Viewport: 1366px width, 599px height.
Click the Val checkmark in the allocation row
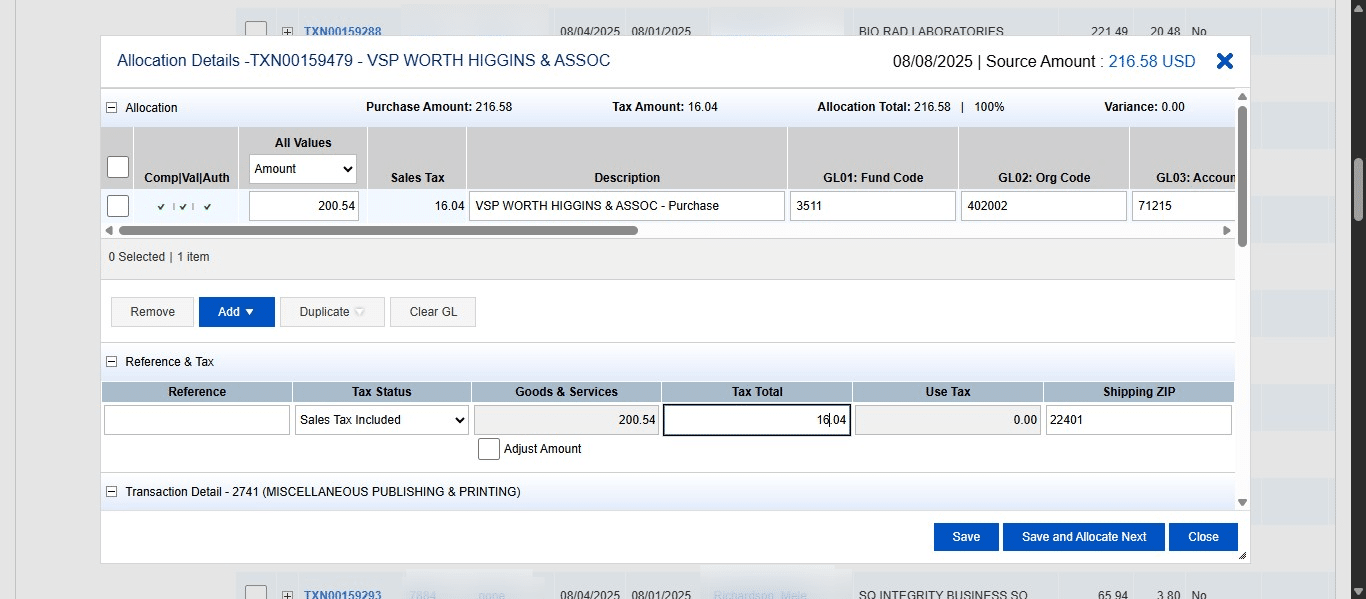[183, 207]
